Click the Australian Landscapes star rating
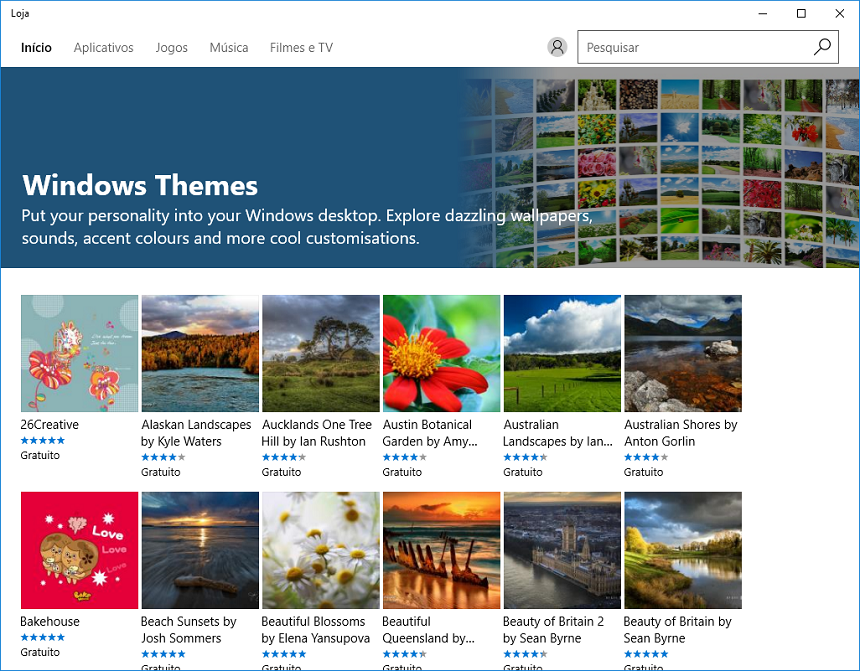The height and width of the screenshot is (671, 860). [x=525, y=457]
